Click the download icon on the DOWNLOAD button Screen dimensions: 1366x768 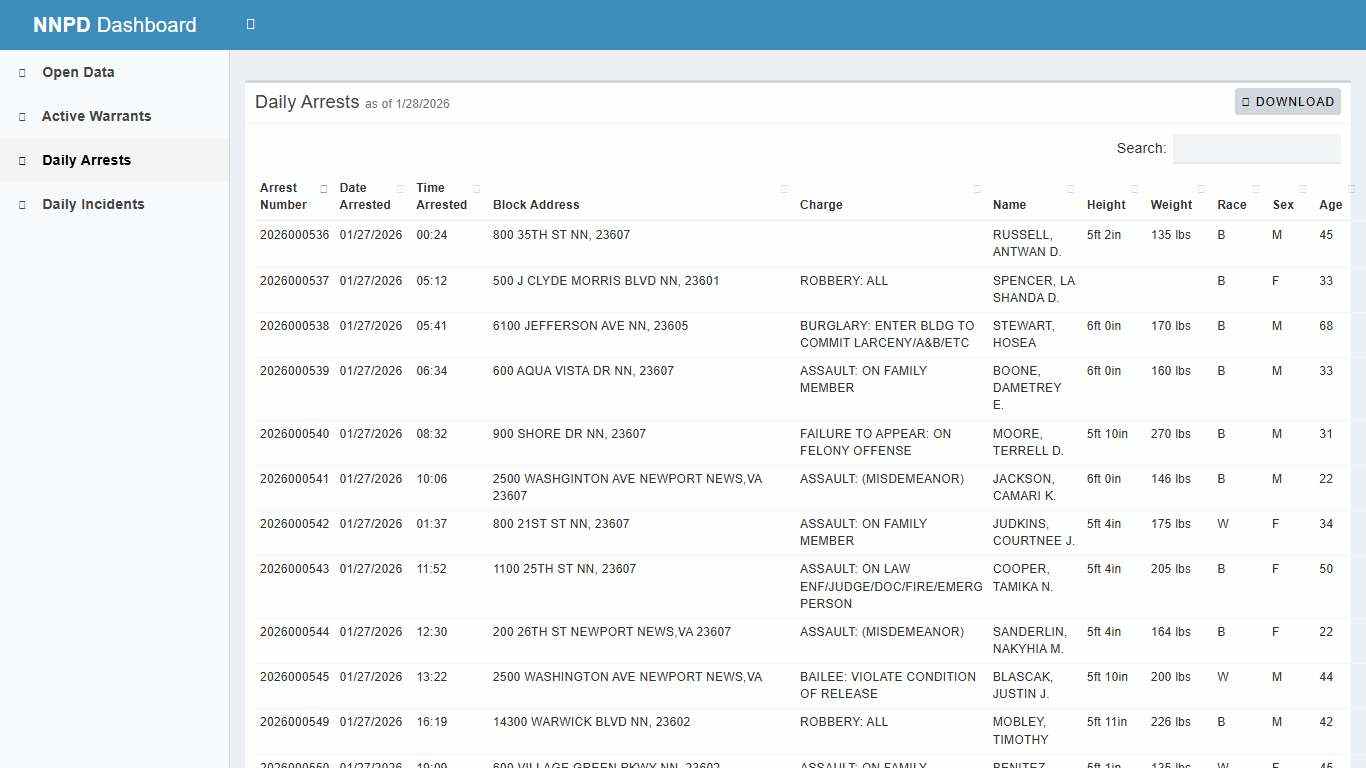click(x=1245, y=101)
